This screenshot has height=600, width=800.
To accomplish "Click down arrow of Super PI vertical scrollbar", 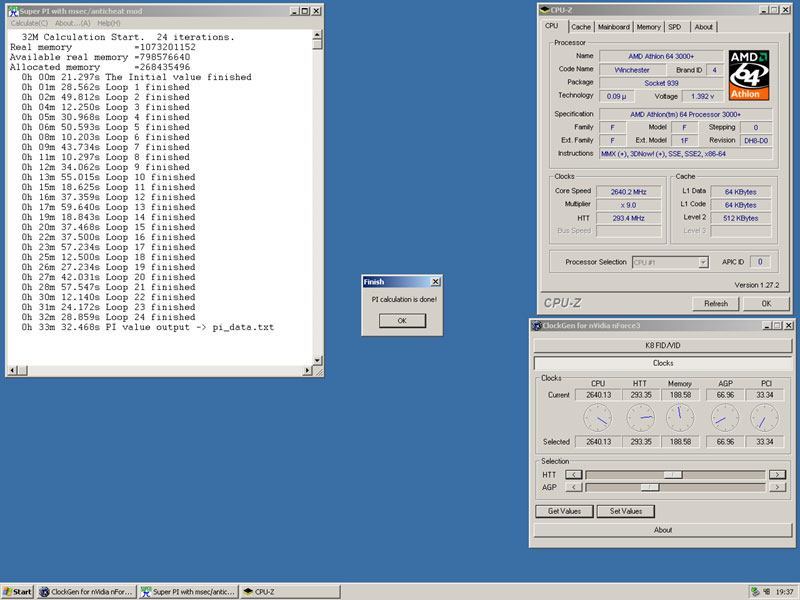I will tap(317, 361).
